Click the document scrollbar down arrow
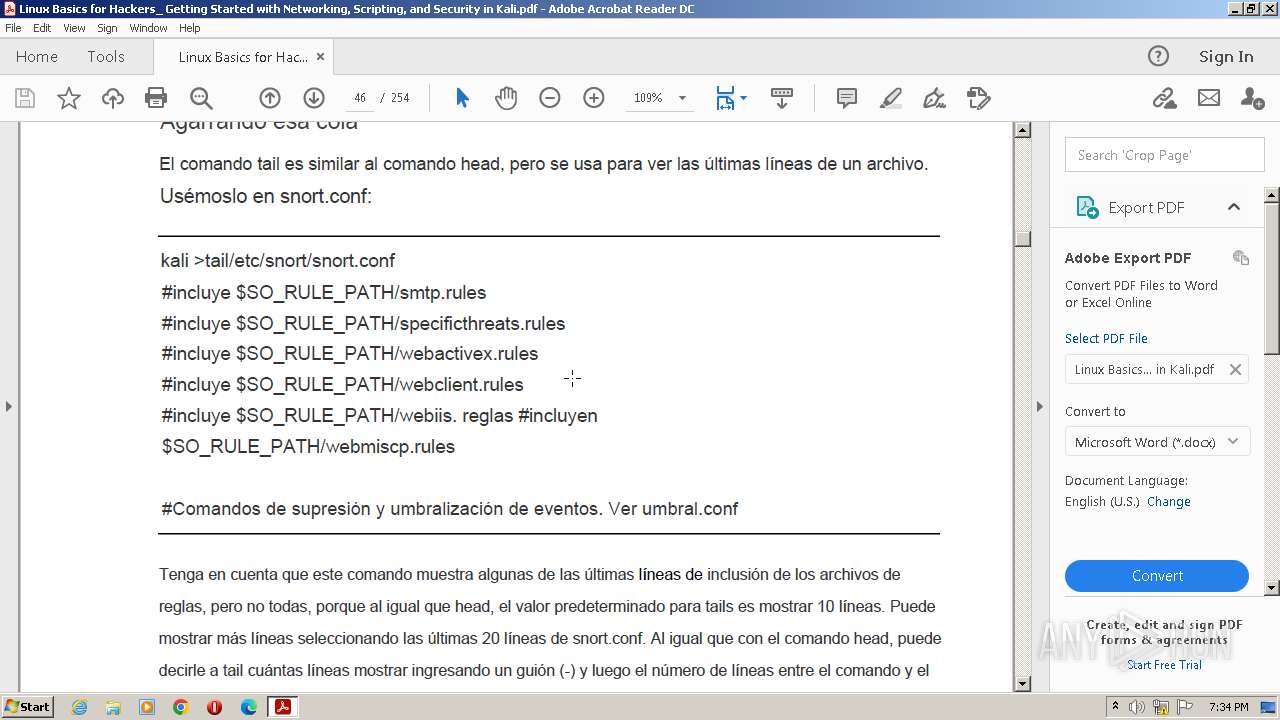This screenshot has width=1280, height=720. tap(1022, 684)
